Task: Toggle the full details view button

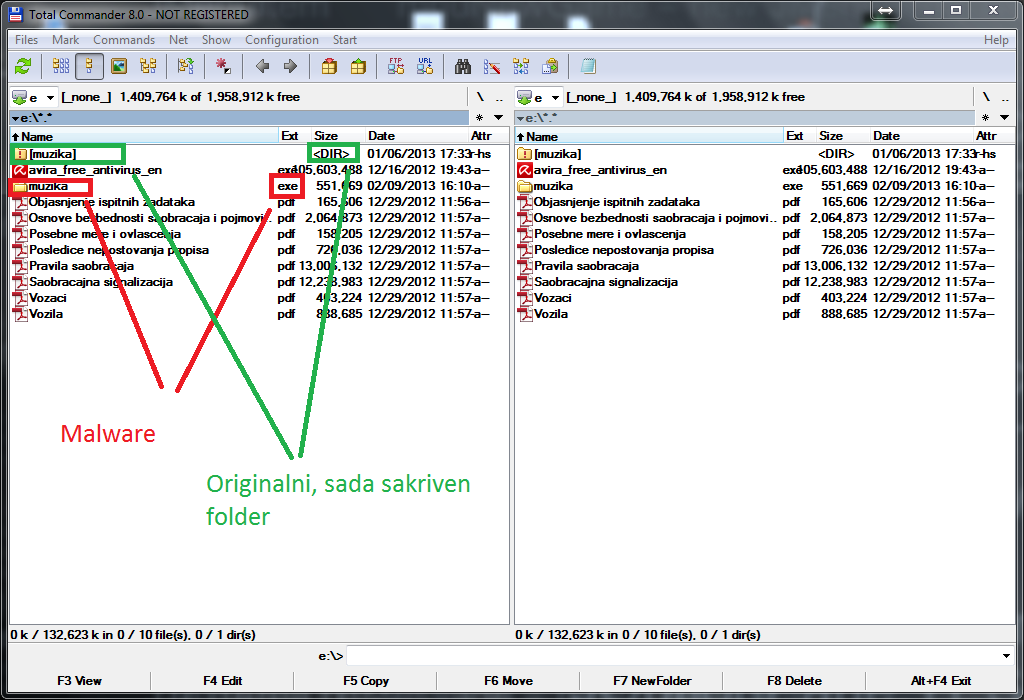Action: coord(89,66)
